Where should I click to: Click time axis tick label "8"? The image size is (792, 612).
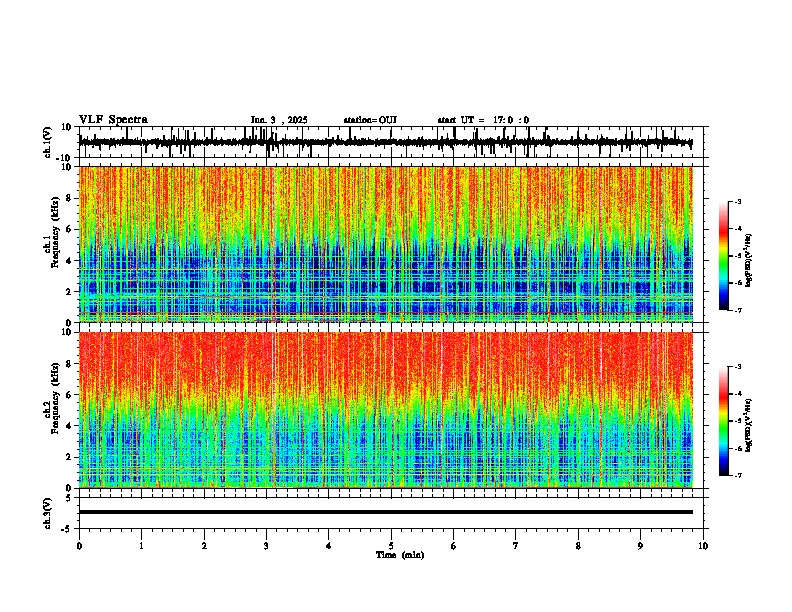pyautogui.click(x=578, y=546)
